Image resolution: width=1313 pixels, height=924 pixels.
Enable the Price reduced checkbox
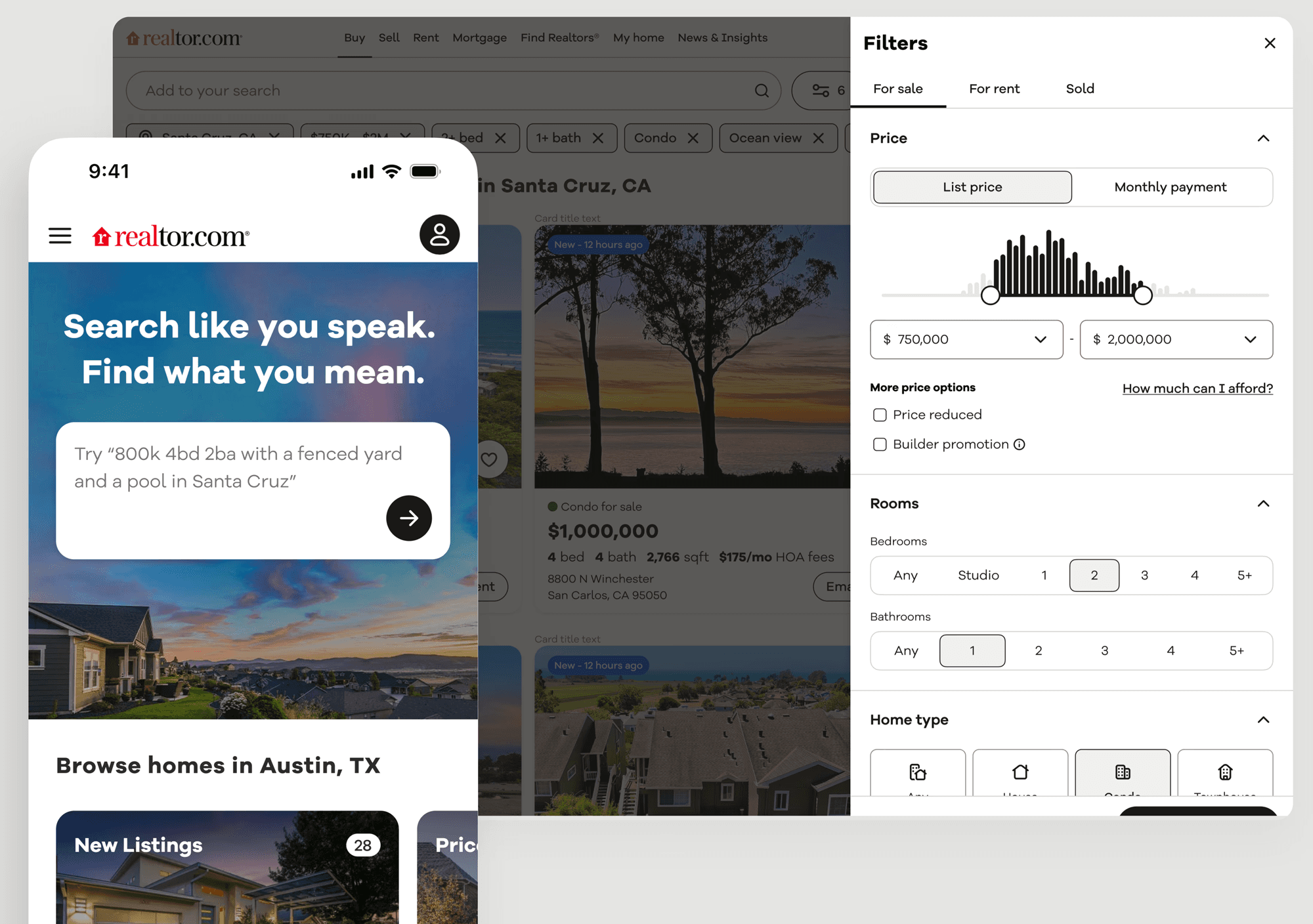[880, 415]
